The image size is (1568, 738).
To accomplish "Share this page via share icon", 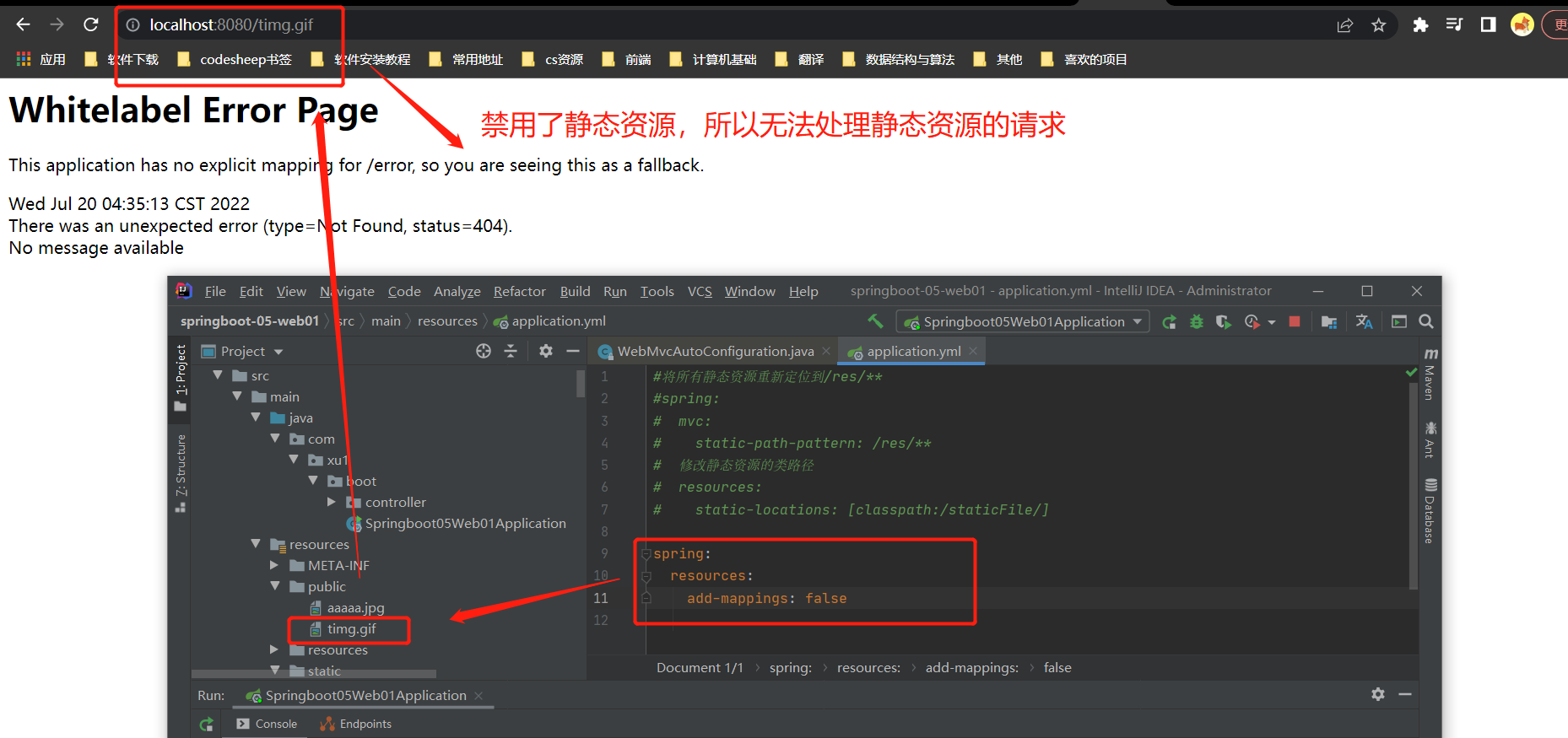I will (1345, 25).
